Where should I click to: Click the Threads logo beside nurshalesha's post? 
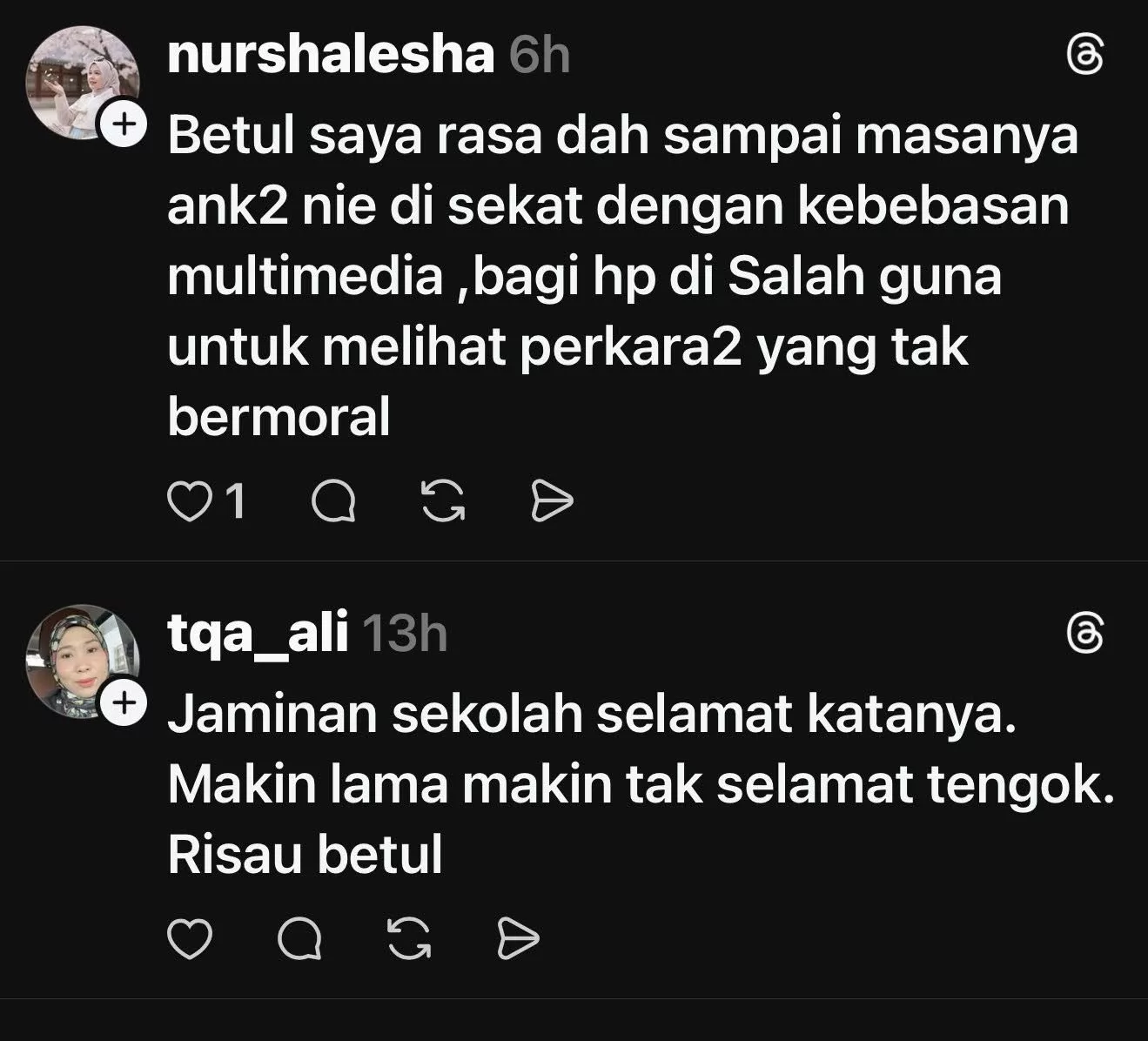[x=1084, y=57]
